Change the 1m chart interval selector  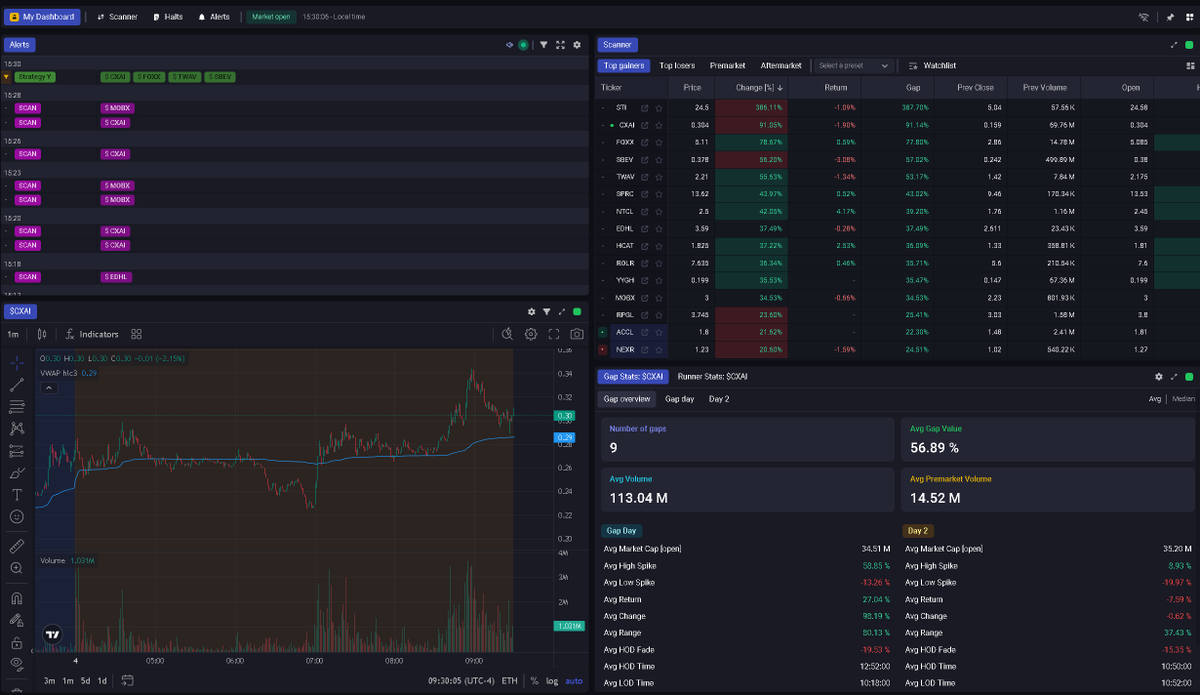pos(13,334)
